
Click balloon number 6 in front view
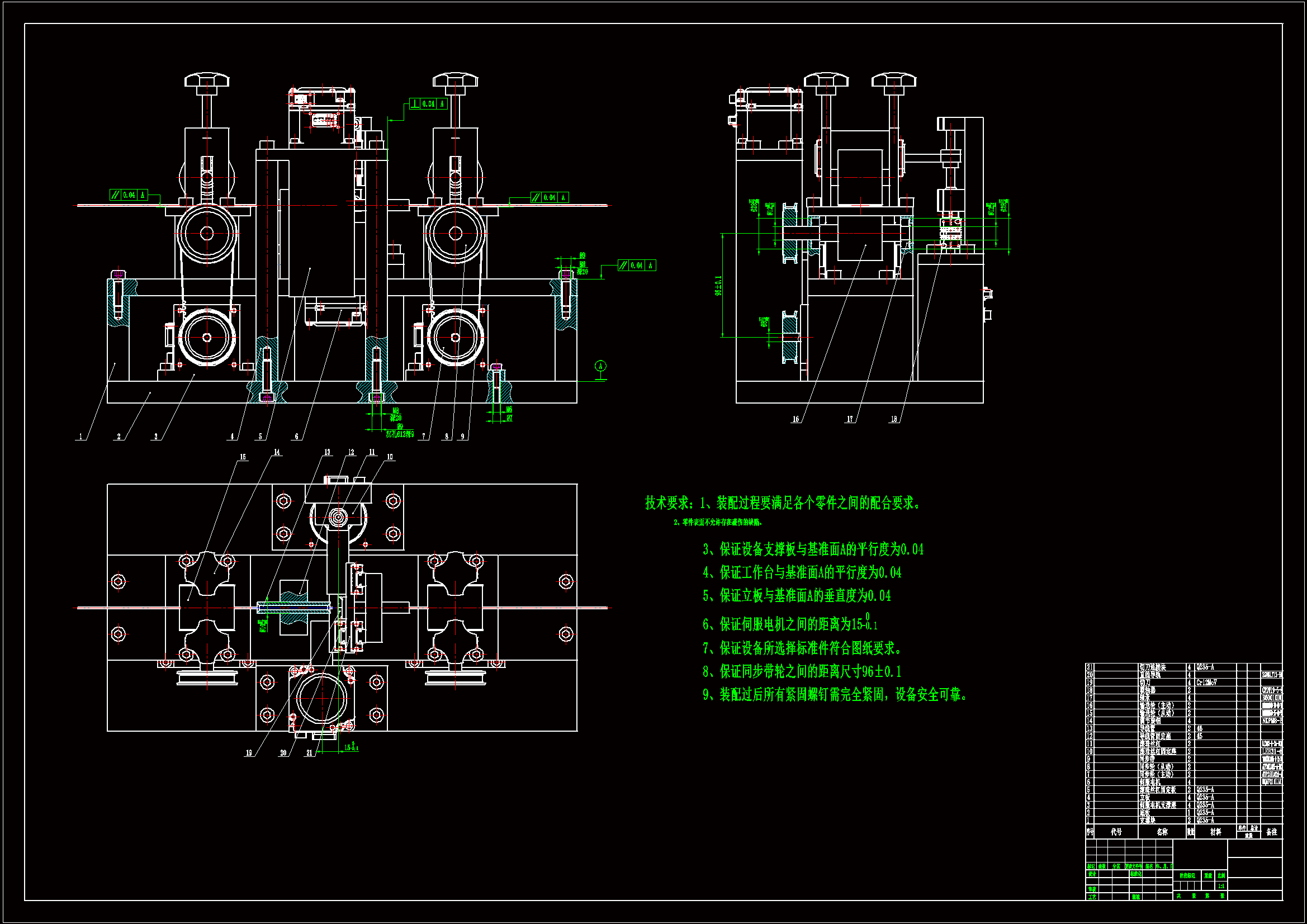click(297, 437)
